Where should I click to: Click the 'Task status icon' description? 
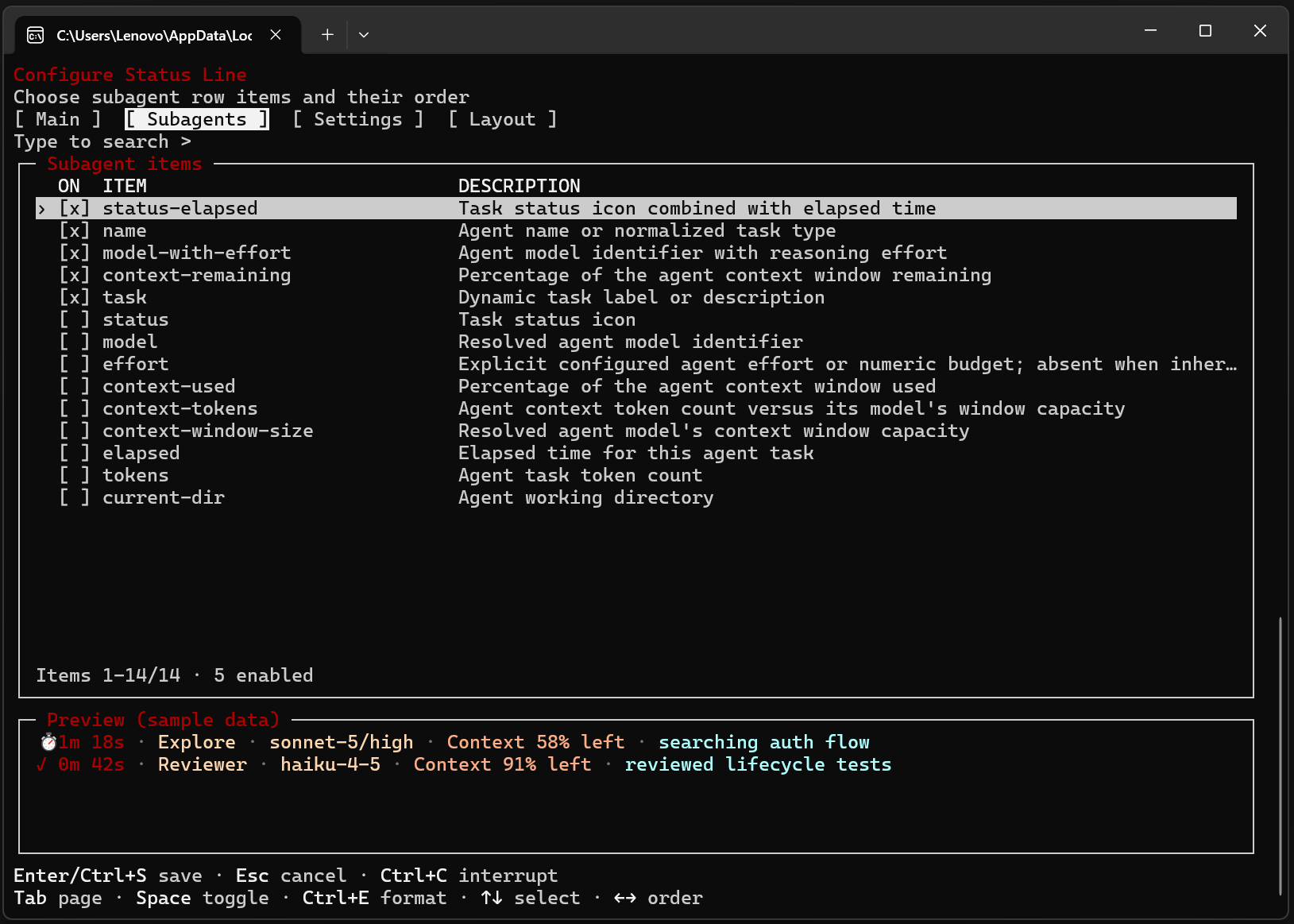coord(547,319)
